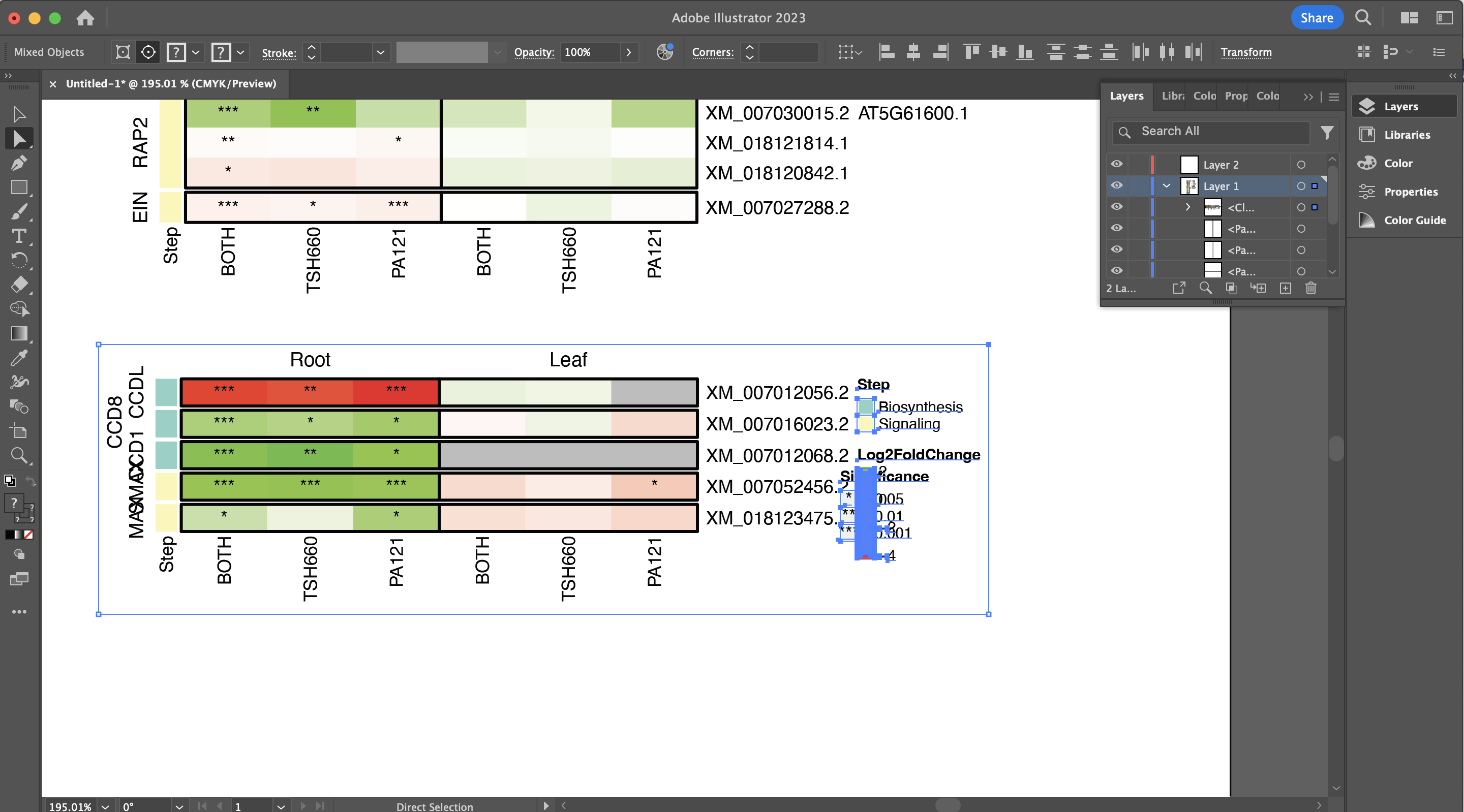Choose the Eyedropper tool
1464x812 pixels.
pos(19,357)
